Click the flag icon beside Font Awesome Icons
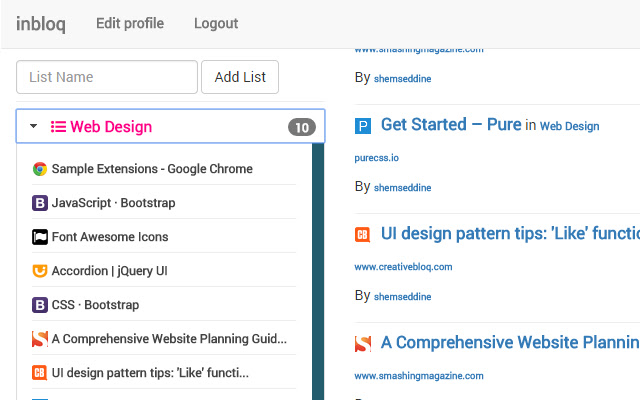 [x=40, y=237]
